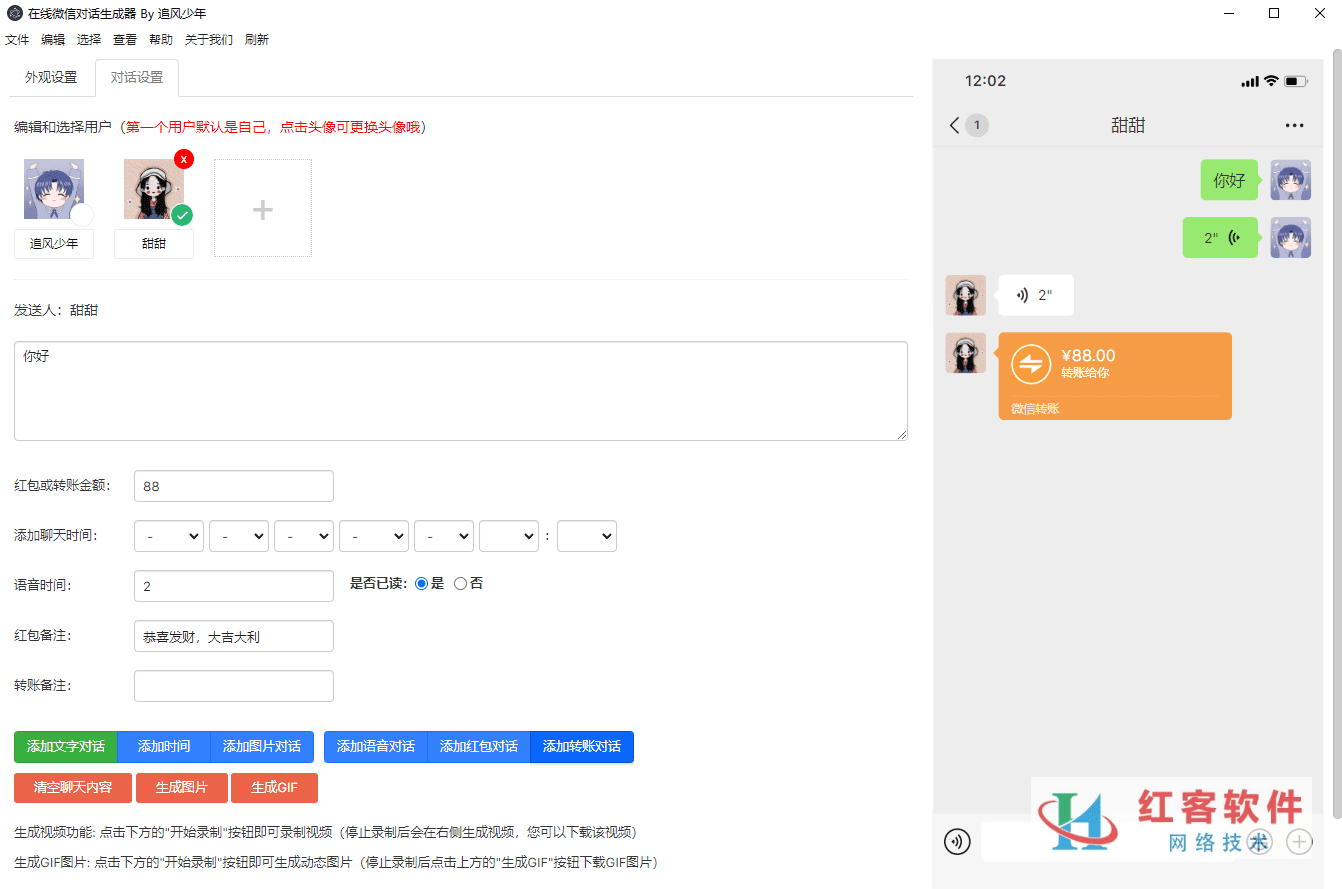Play the white received voice message
1342x889 pixels.
pyautogui.click(x=1035, y=295)
